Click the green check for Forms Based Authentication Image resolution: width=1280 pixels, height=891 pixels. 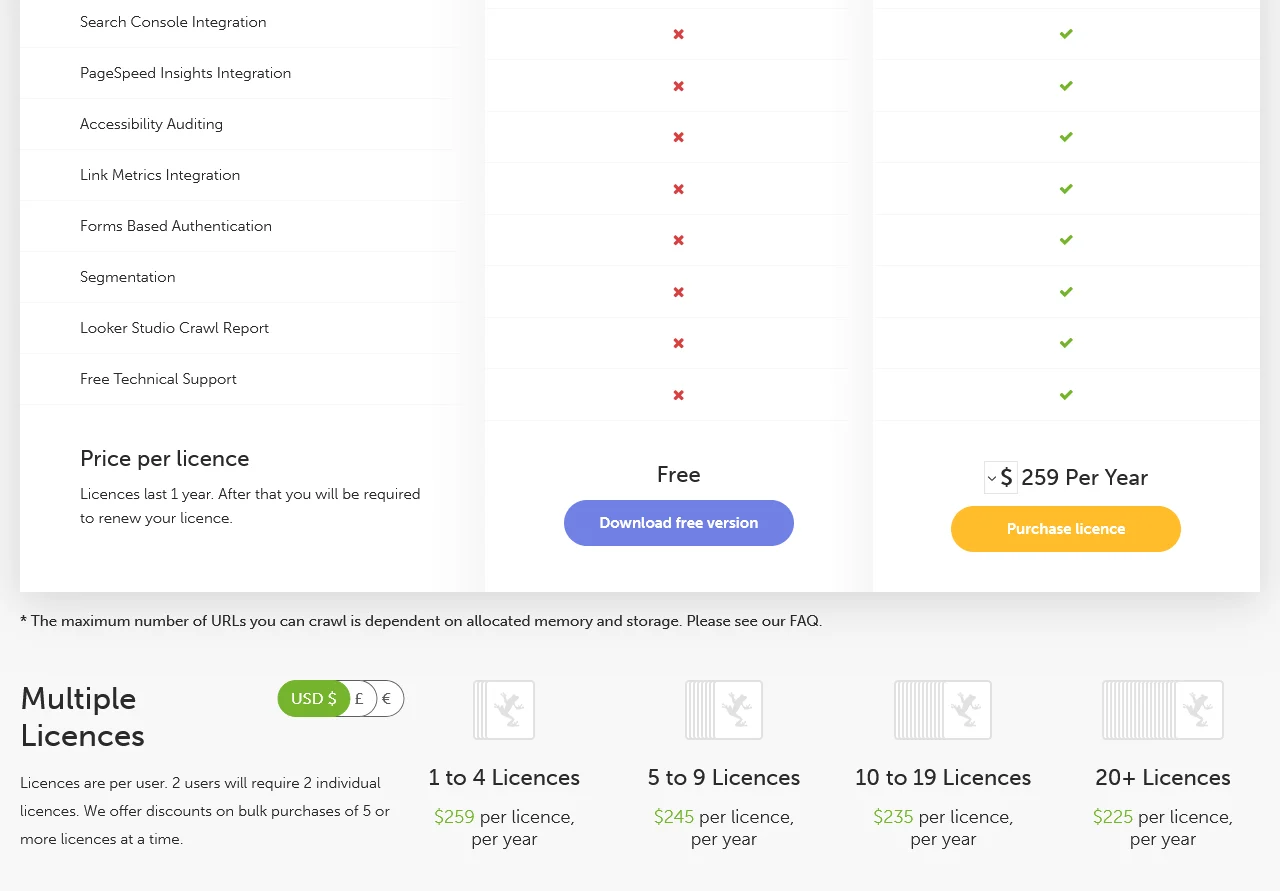pos(1066,240)
